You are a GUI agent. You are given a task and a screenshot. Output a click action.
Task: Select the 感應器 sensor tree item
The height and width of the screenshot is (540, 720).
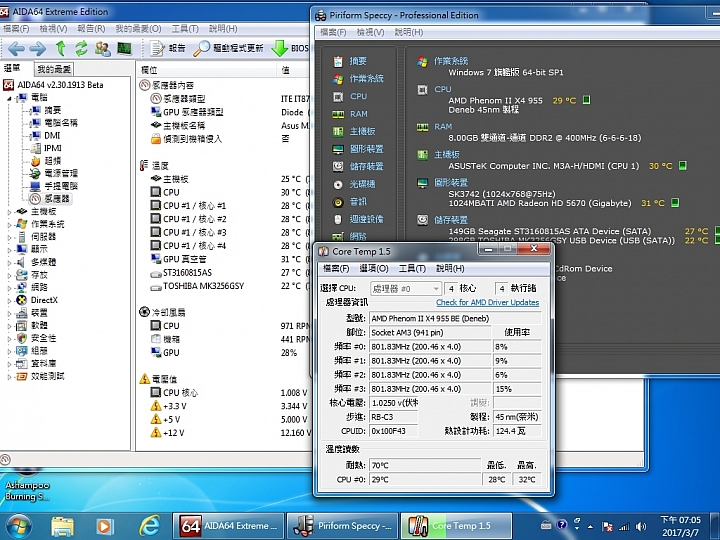56,199
